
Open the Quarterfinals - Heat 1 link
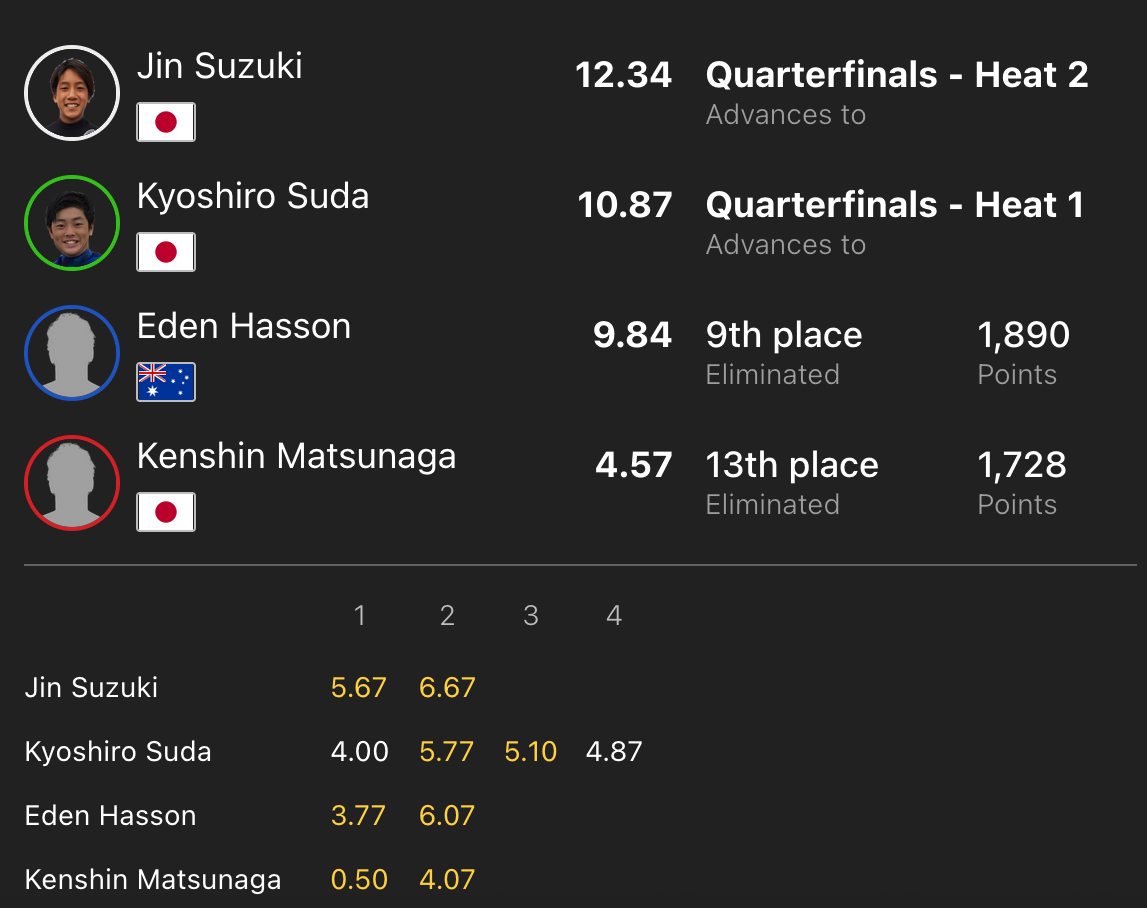coord(895,205)
